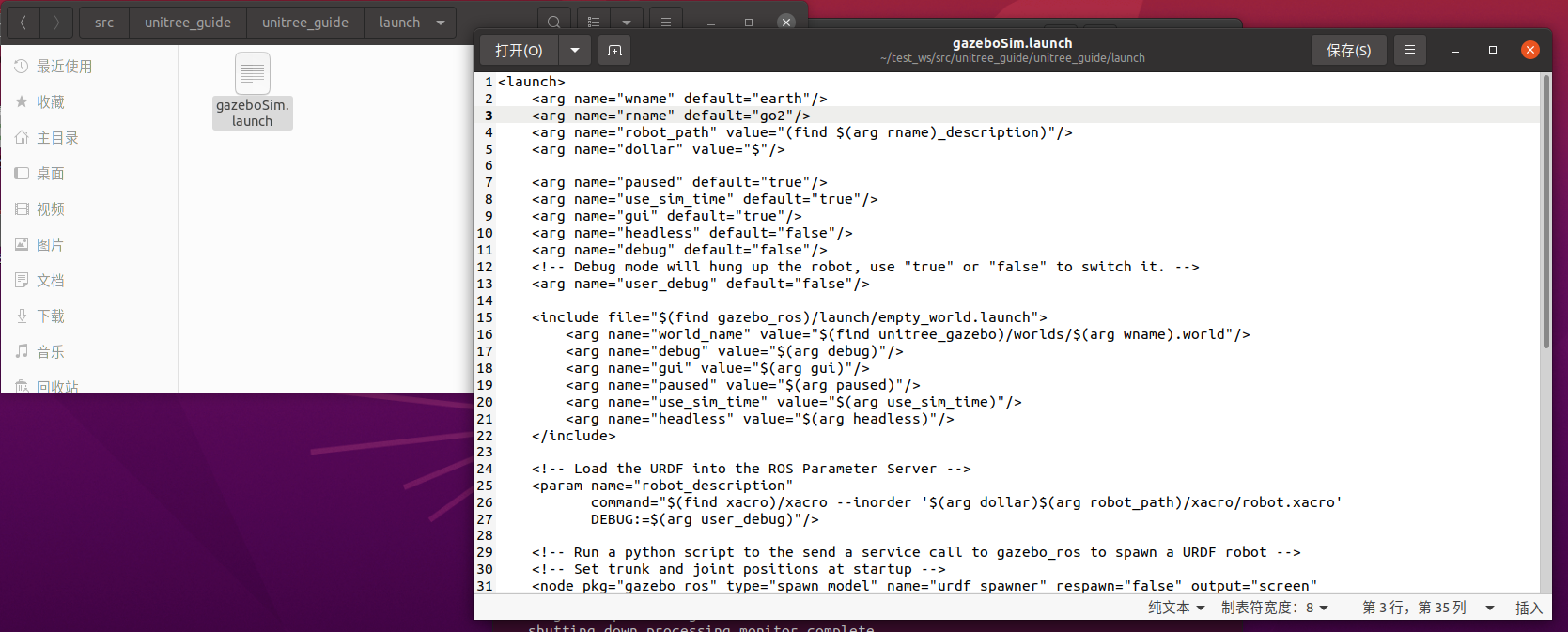Select the gazeboSim.launch file icon
Image resolution: width=1568 pixels, height=632 pixels.
(252, 74)
